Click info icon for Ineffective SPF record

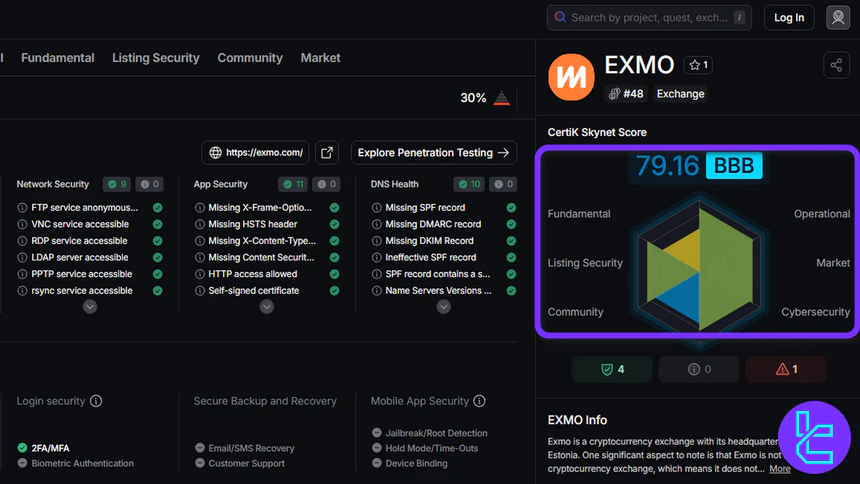click(x=376, y=257)
